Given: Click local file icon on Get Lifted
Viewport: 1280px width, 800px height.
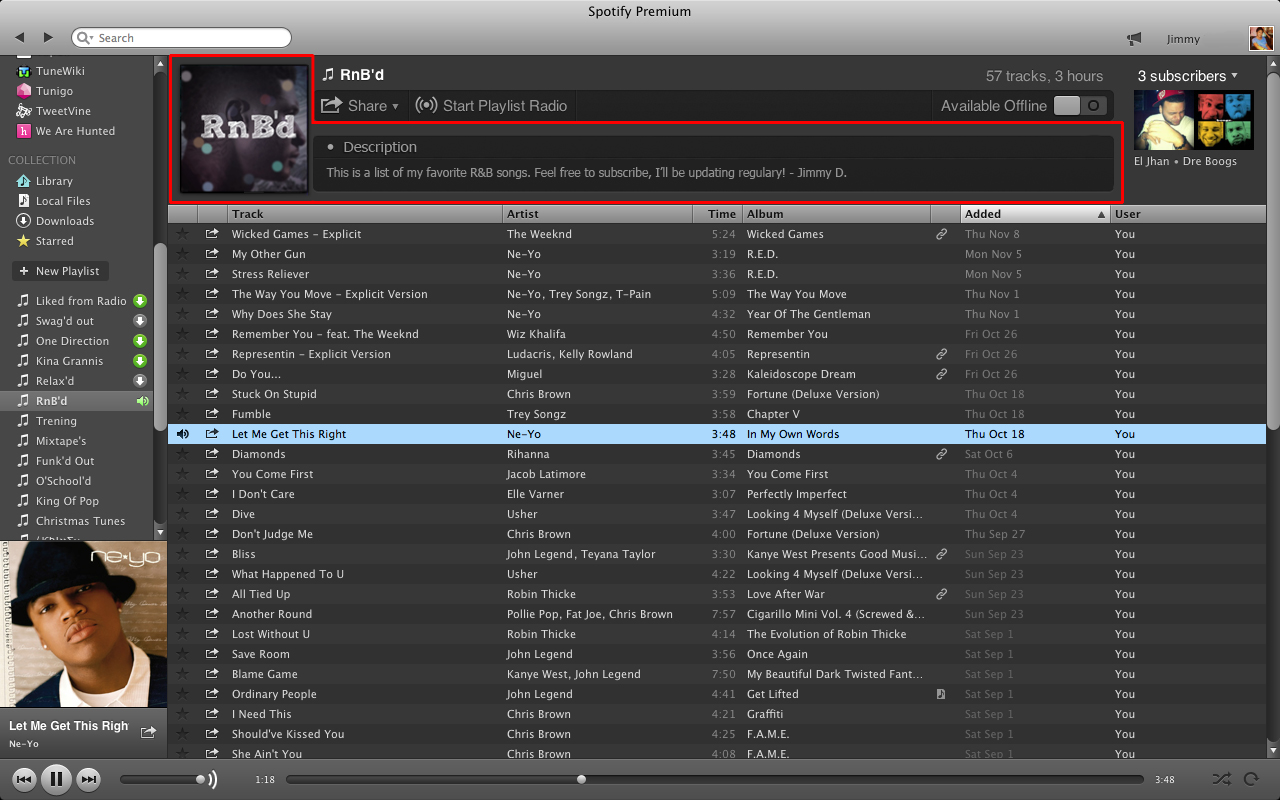Looking at the screenshot, I should [x=941, y=694].
